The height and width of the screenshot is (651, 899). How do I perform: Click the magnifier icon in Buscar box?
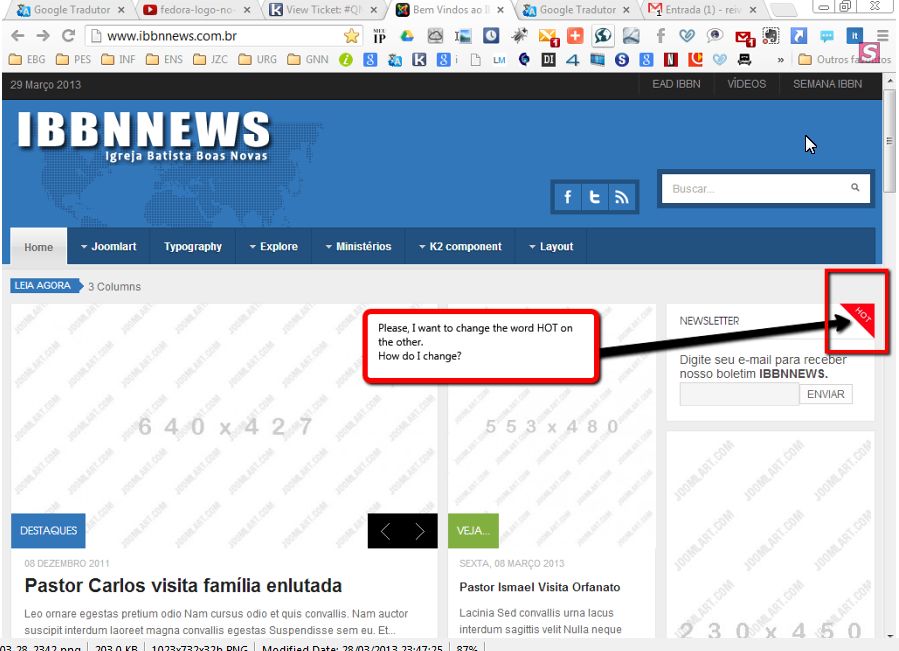tap(855, 188)
